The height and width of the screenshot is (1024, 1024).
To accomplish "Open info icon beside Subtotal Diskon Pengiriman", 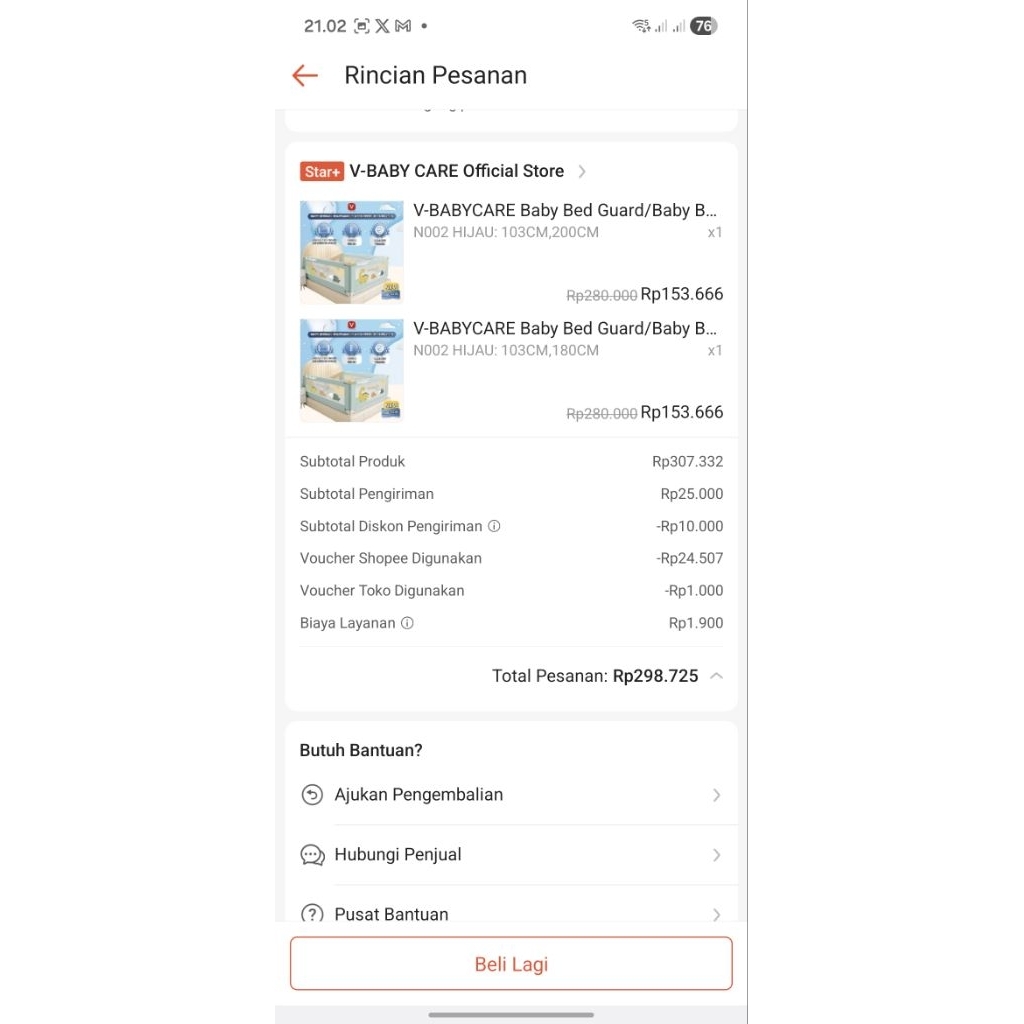I will [x=494, y=526].
